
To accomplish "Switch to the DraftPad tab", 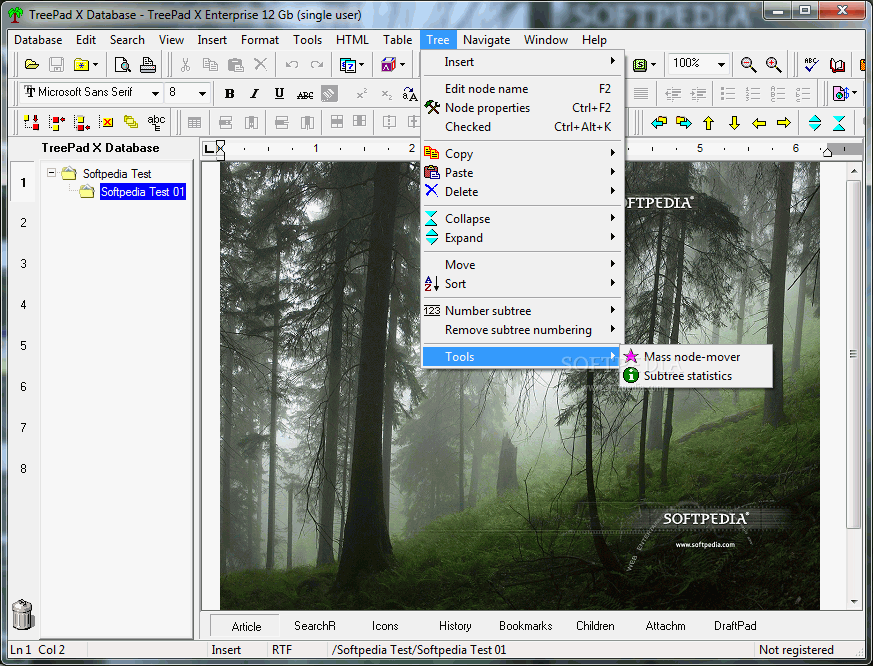I will coord(735,626).
